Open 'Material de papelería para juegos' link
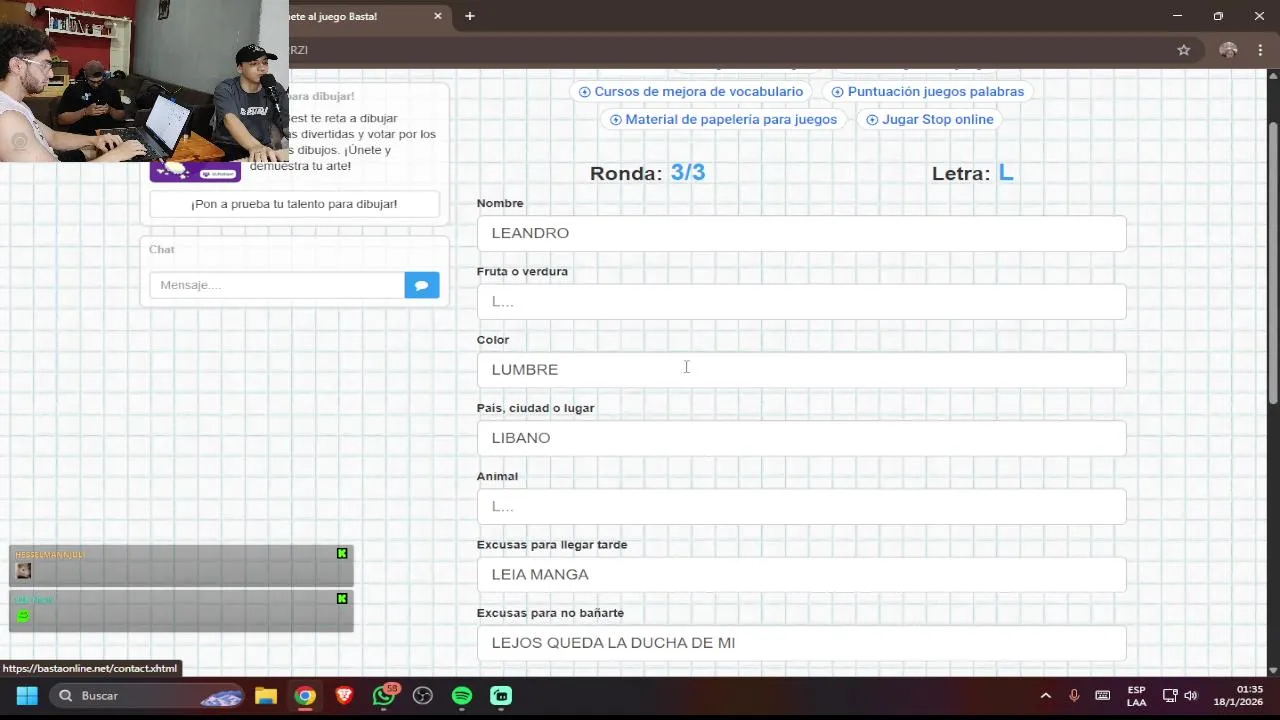 (x=724, y=119)
